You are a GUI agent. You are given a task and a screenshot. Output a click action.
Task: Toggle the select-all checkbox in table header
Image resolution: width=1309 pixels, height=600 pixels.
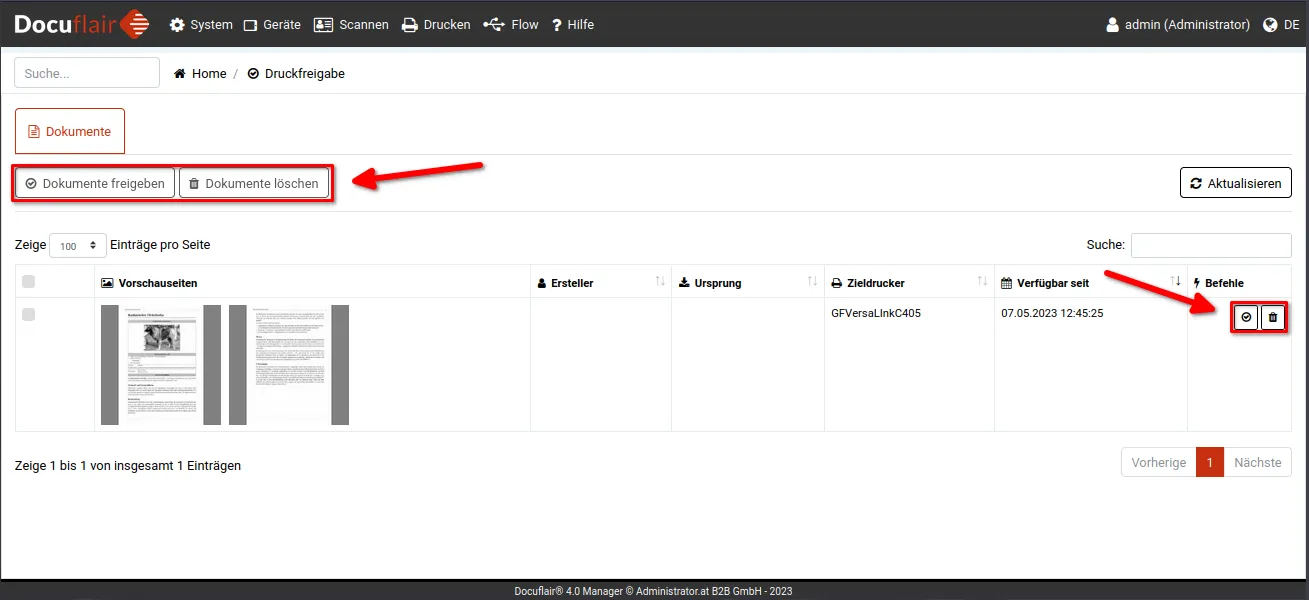pyautogui.click(x=28, y=281)
